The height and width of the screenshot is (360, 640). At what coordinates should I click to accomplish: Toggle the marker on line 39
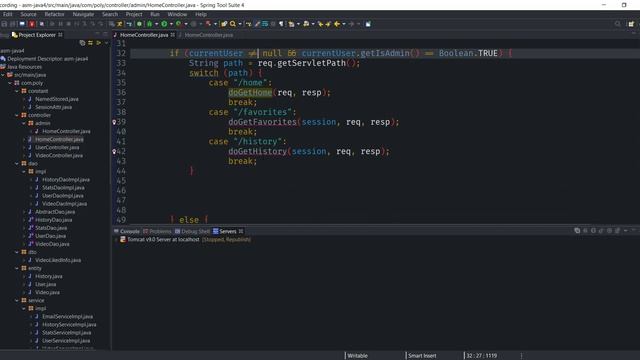click(x=114, y=122)
